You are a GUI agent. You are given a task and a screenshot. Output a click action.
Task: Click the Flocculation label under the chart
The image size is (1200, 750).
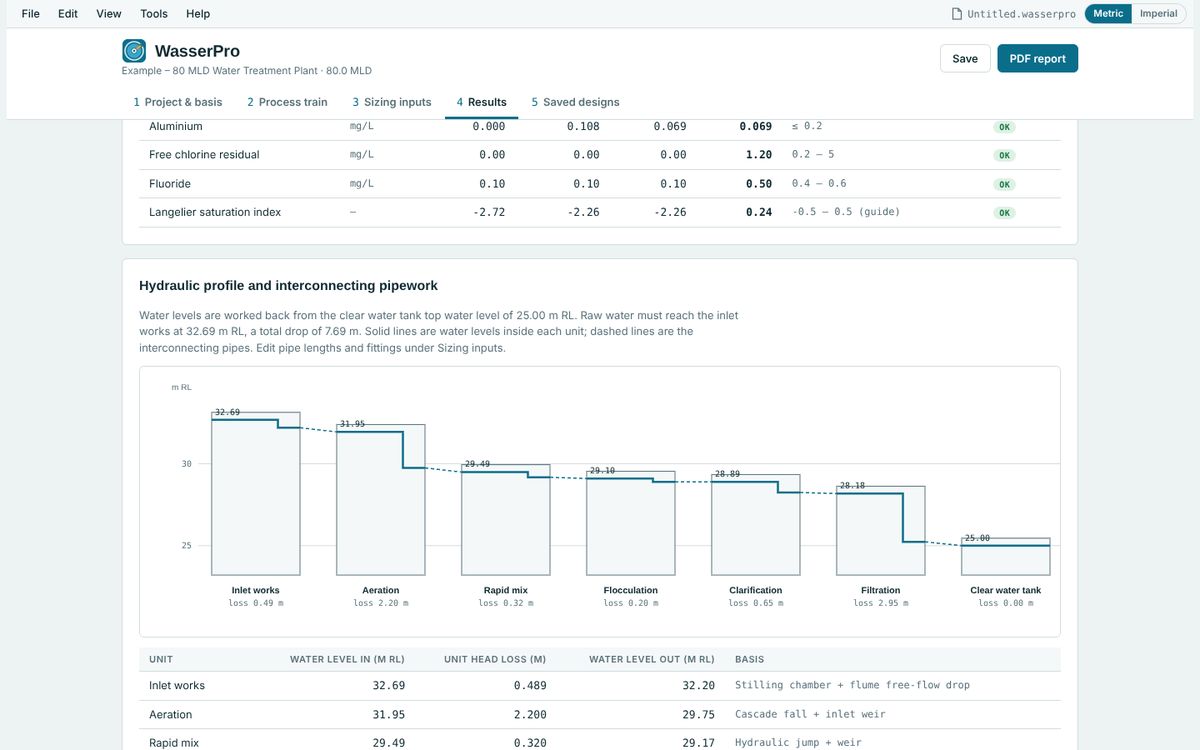click(630, 590)
